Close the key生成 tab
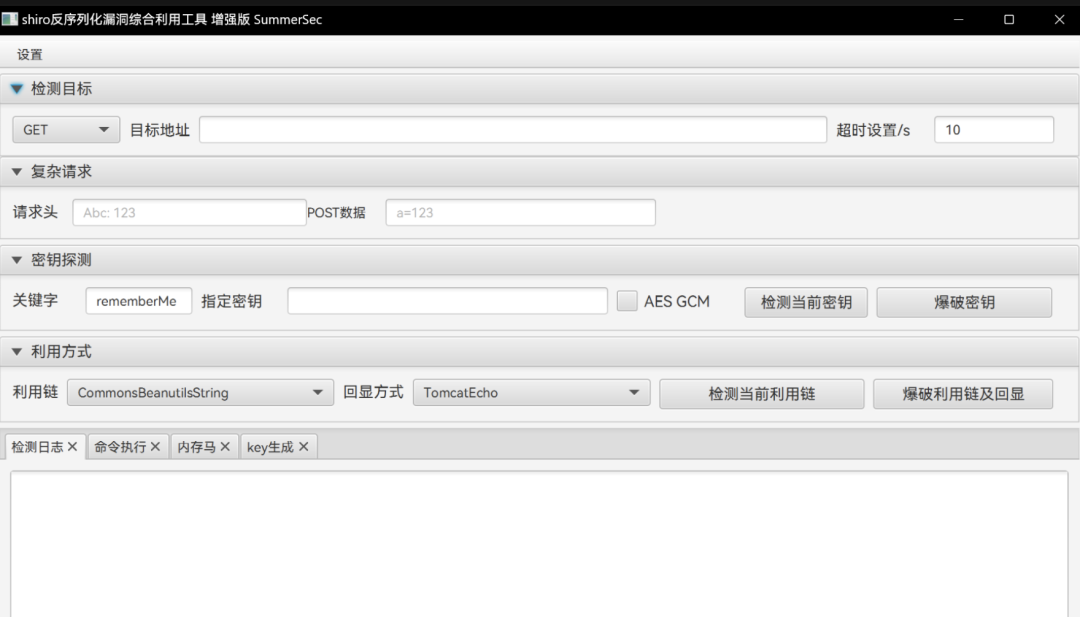Image resolution: width=1080 pixels, height=617 pixels. (303, 447)
